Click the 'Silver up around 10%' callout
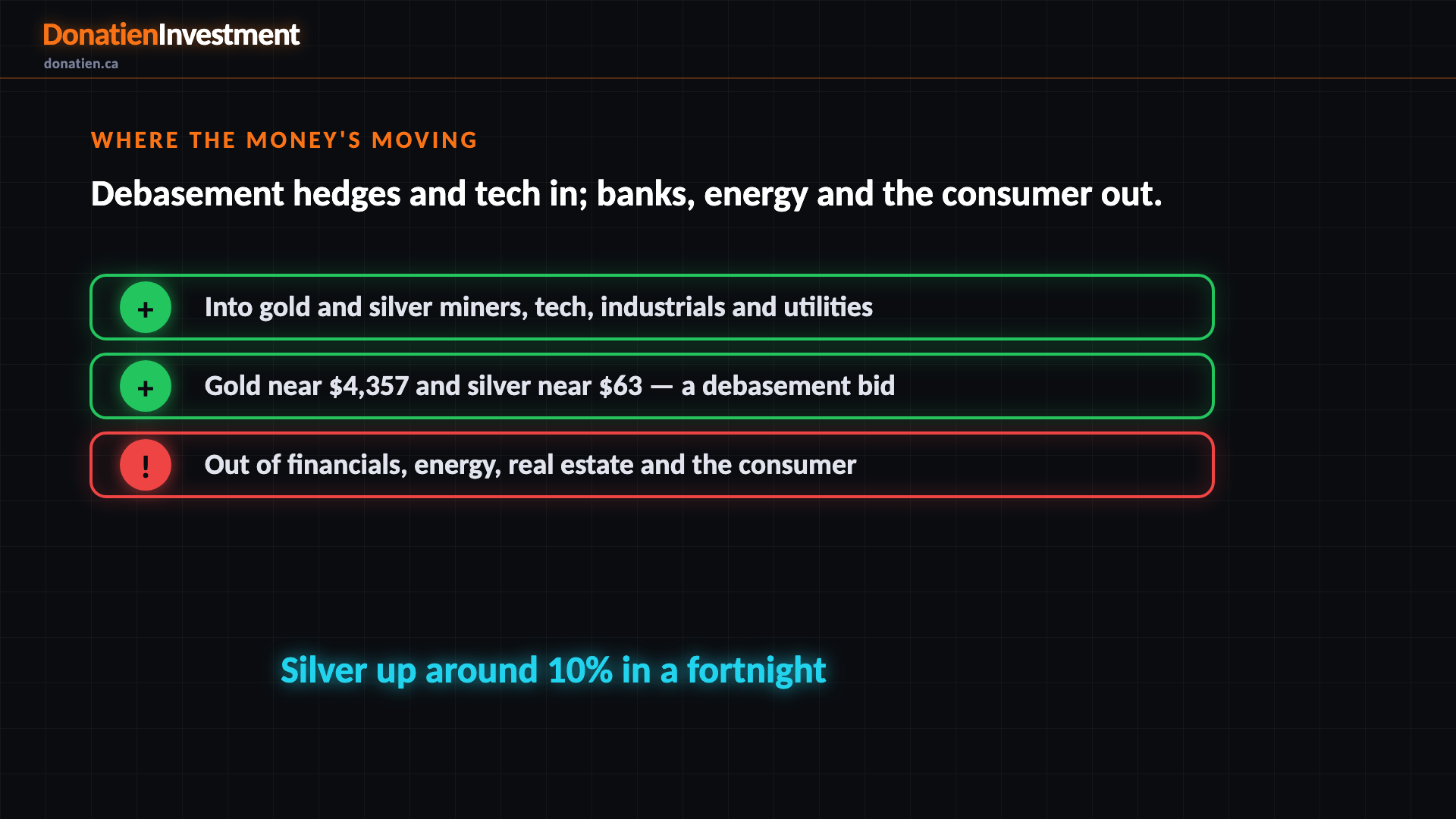Image resolution: width=1456 pixels, height=819 pixels. [x=554, y=671]
